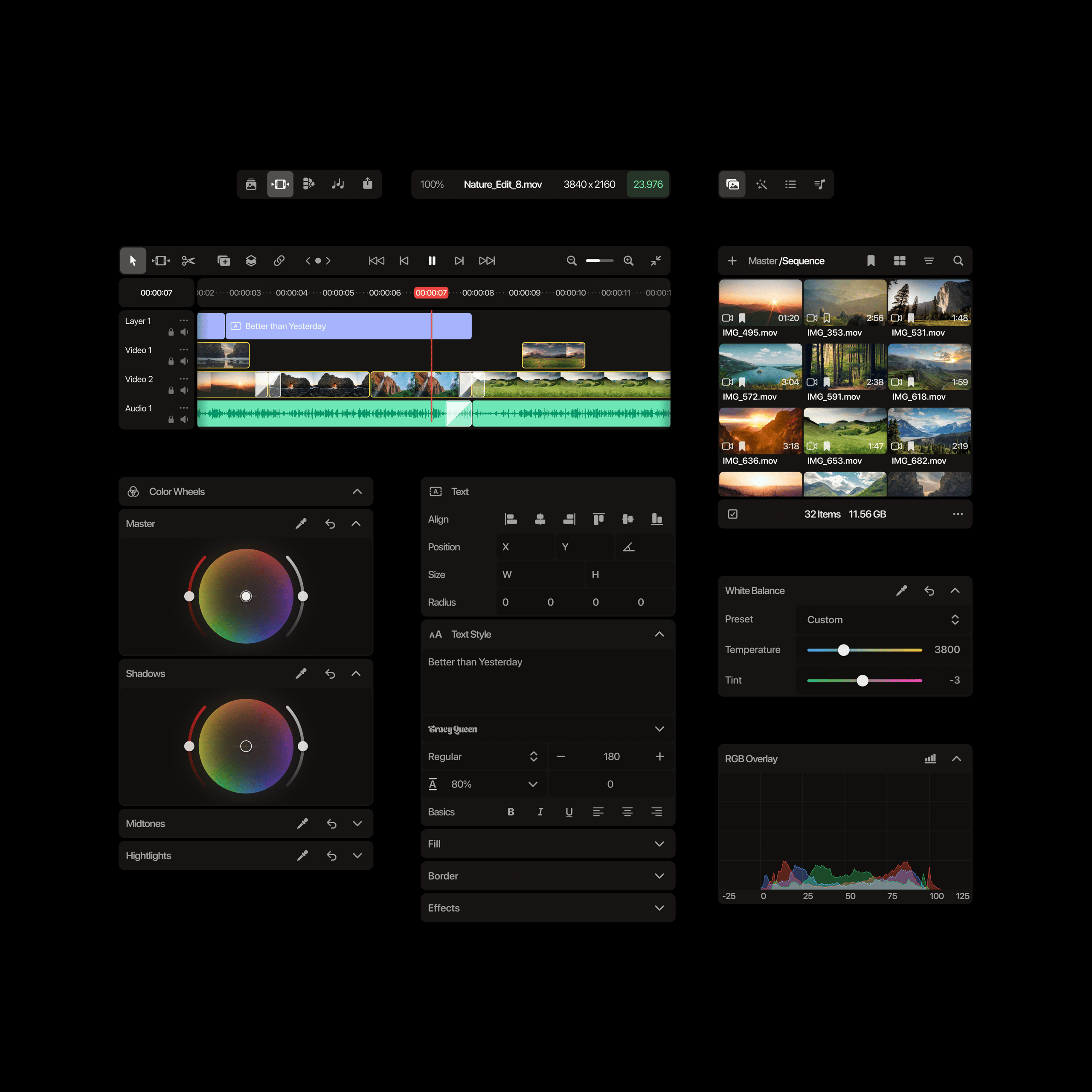Click the Better than Yesterday text clip

349,326
